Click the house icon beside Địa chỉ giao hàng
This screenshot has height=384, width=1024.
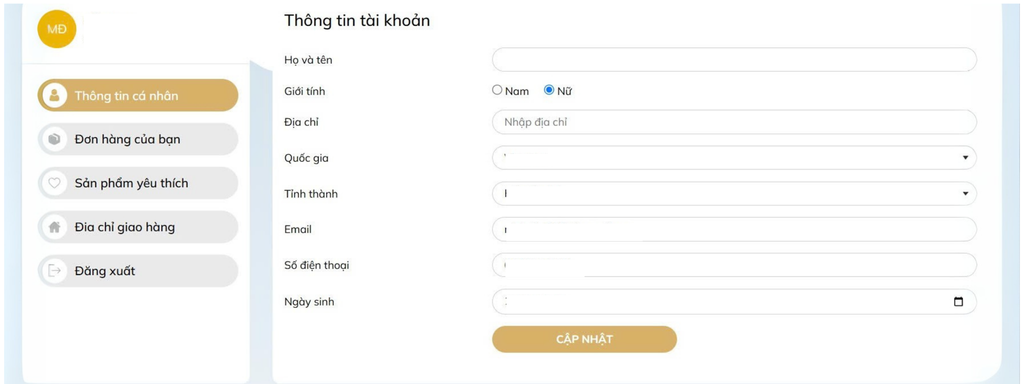pos(54,227)
